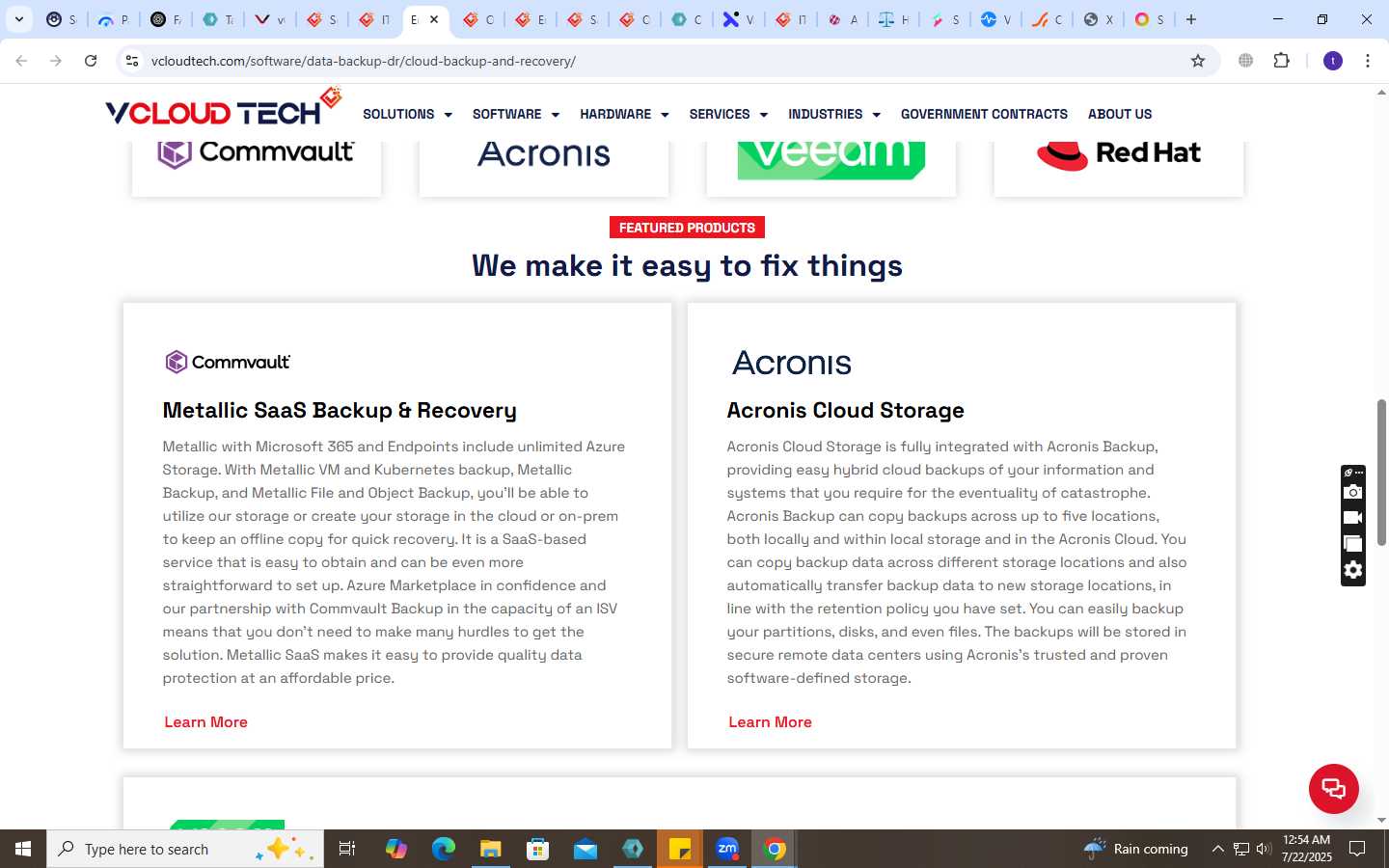Open settings gear in side capture widget
Image resolution: width=1389 pixels, height=868 pixels.
1352,570
